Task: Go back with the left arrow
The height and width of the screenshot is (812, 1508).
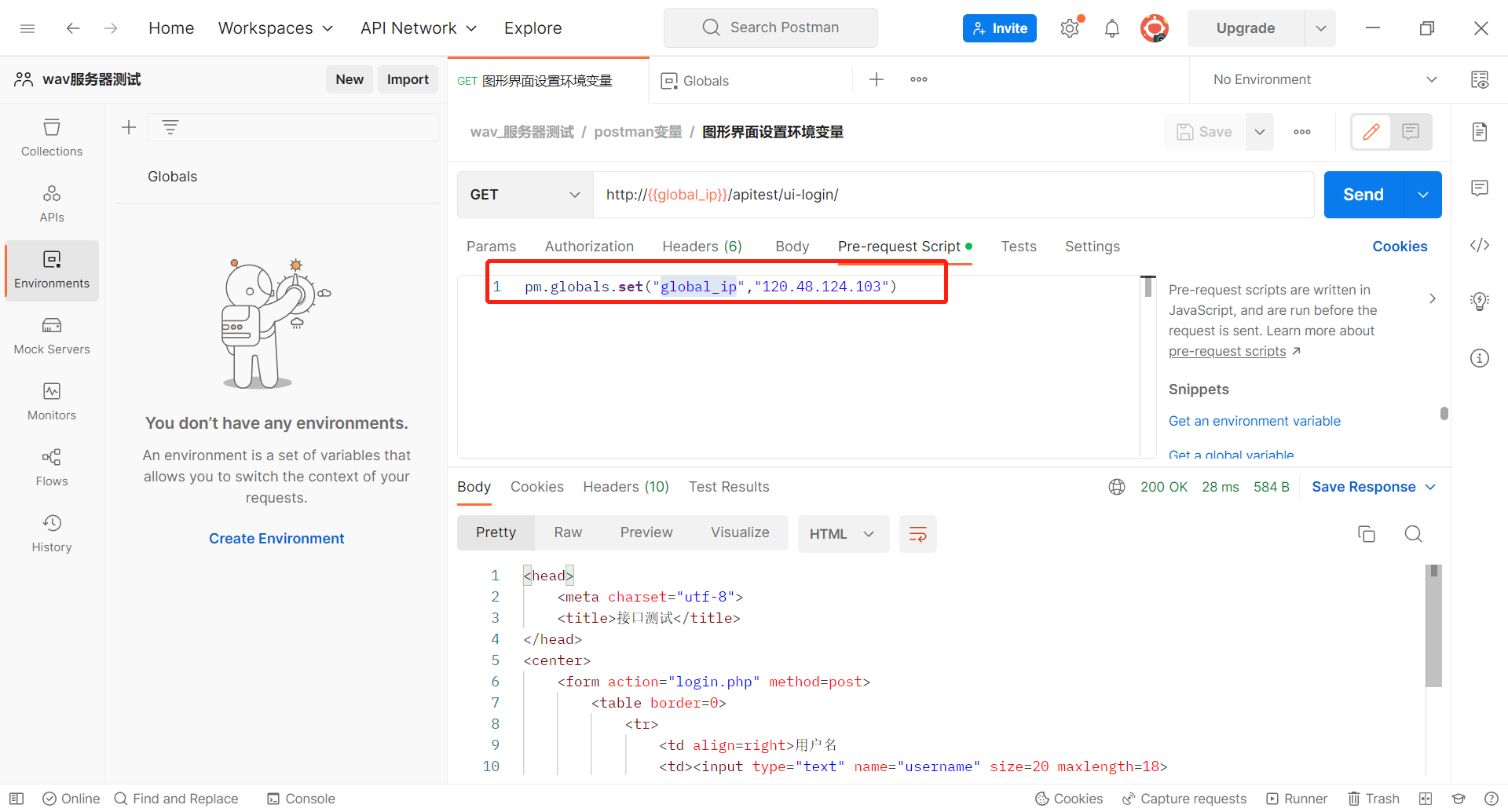Action: [x=73, y=28]
